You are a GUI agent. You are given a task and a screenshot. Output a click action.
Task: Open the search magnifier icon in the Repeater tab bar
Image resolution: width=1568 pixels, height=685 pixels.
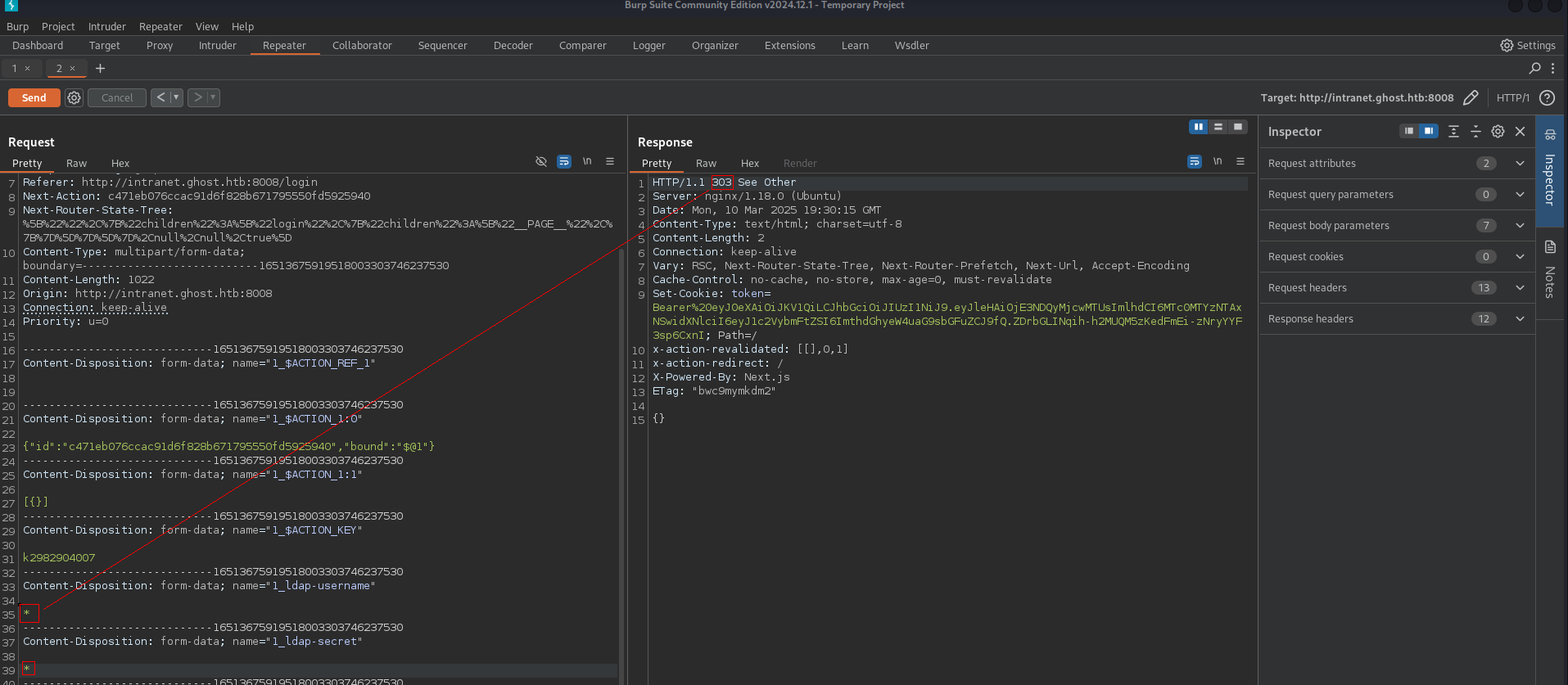point(1534,69)
